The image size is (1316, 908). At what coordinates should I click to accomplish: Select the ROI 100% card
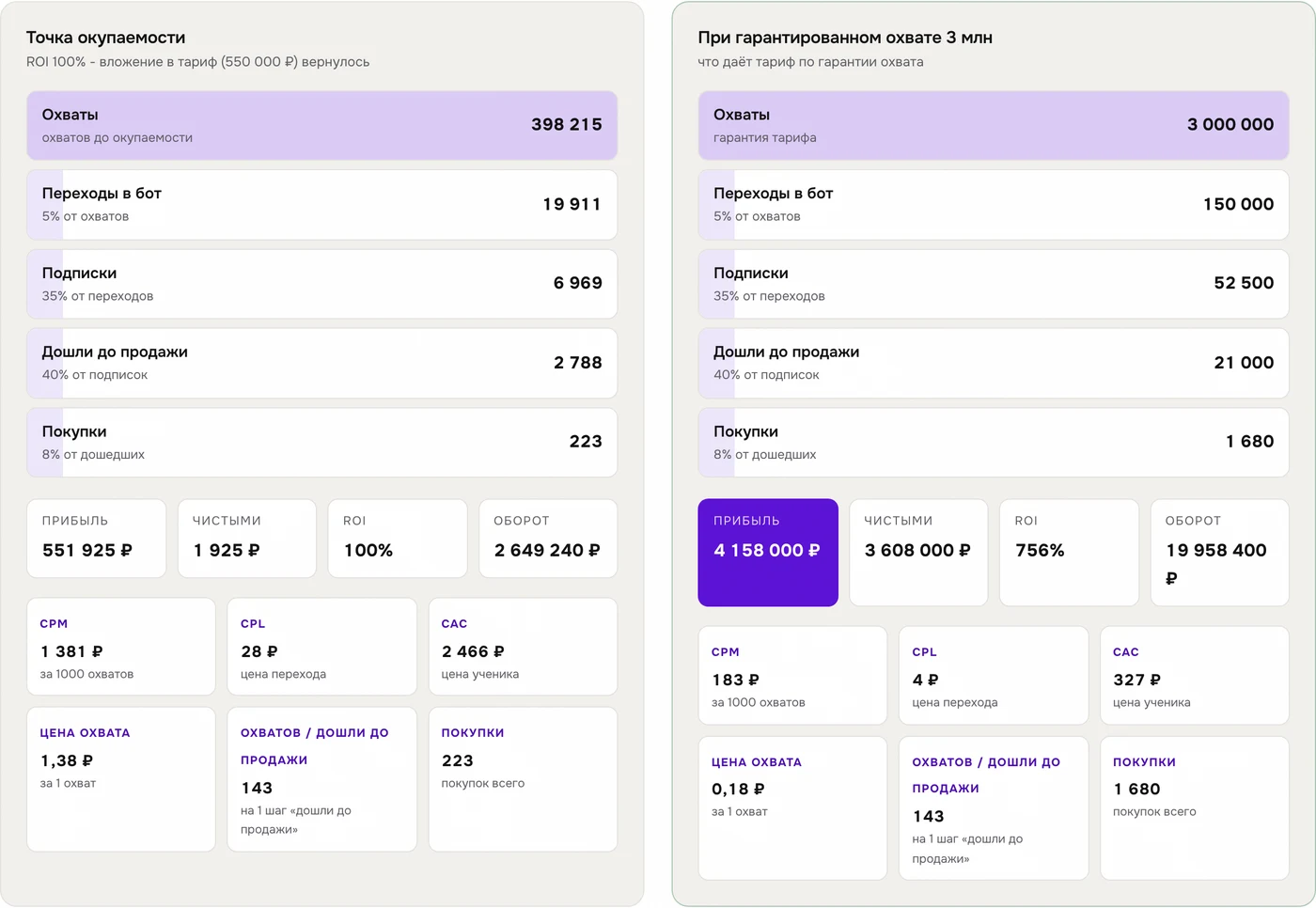pyautogui.click(x=398, y=538)
